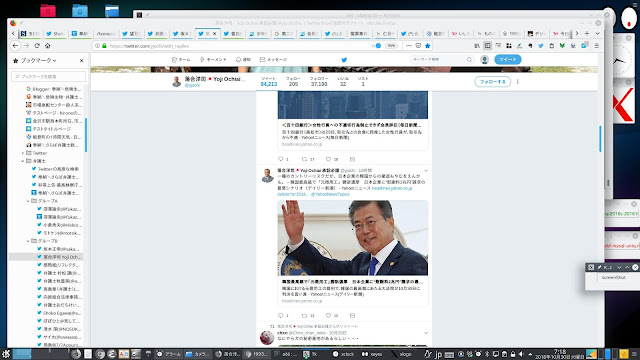Collapse the グループA folder
Screen dimensions: 640x360
coord(28,201)
